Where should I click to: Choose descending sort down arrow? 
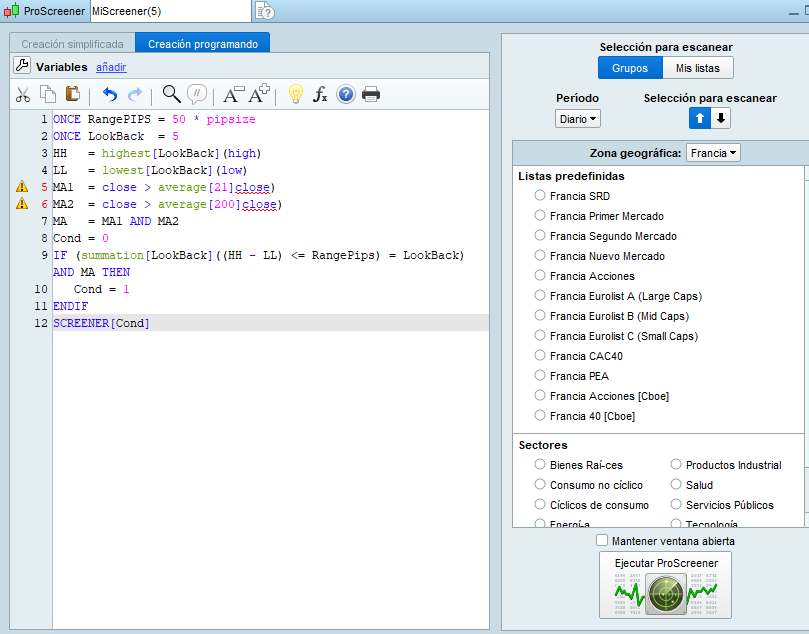[x=721, y=118]
